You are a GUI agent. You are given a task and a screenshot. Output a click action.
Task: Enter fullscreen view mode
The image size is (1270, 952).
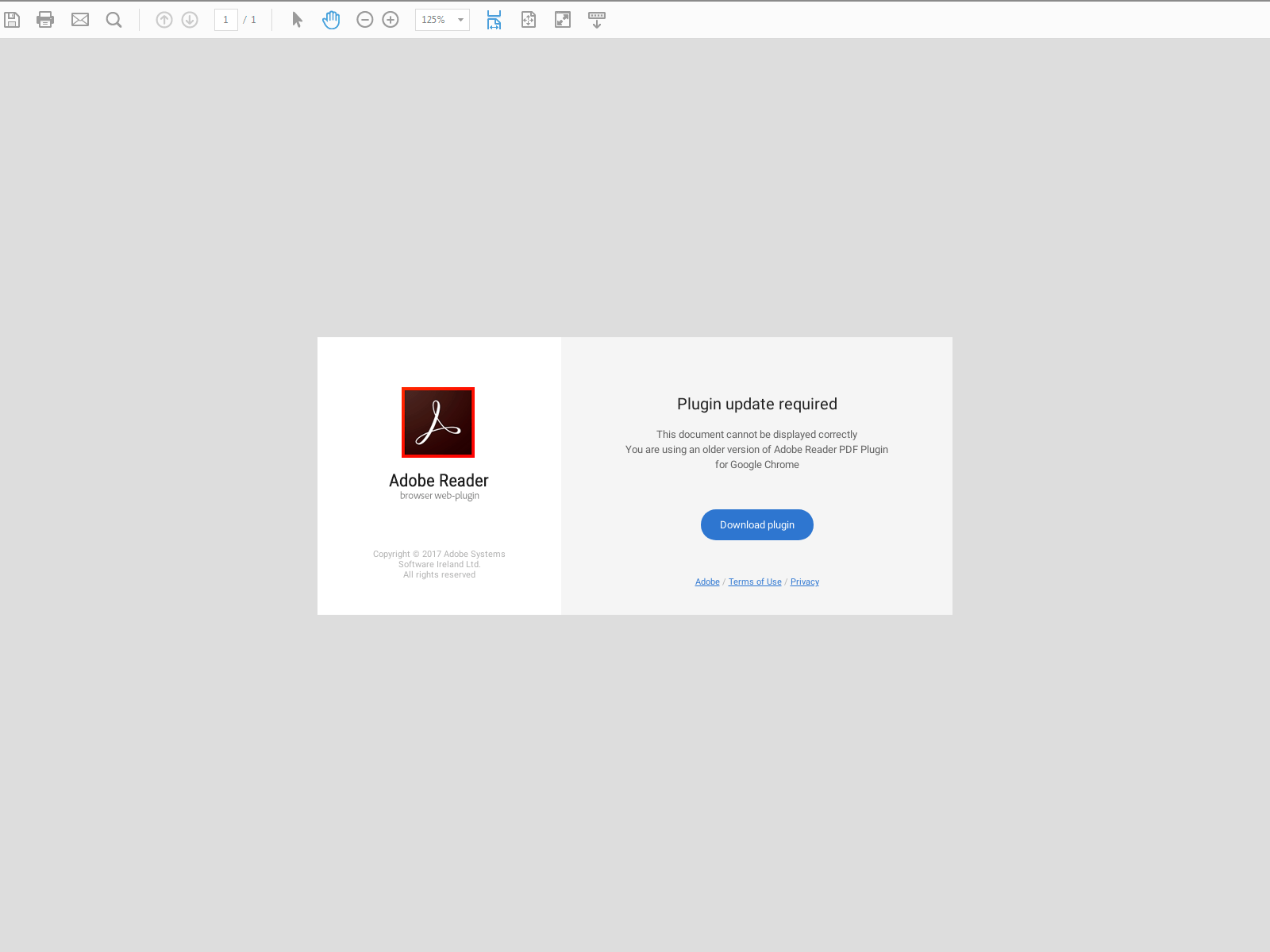(x=562, y=19)
